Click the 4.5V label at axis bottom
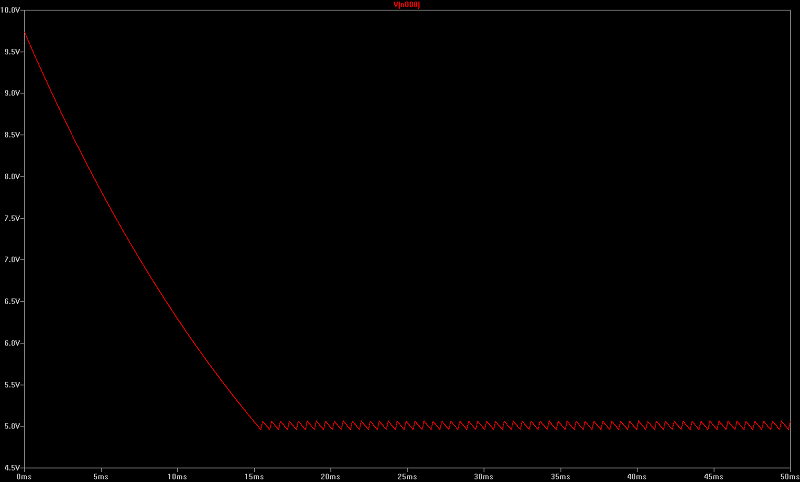The width and height of the screenshot is (800, 482). (x=10, y=467)
